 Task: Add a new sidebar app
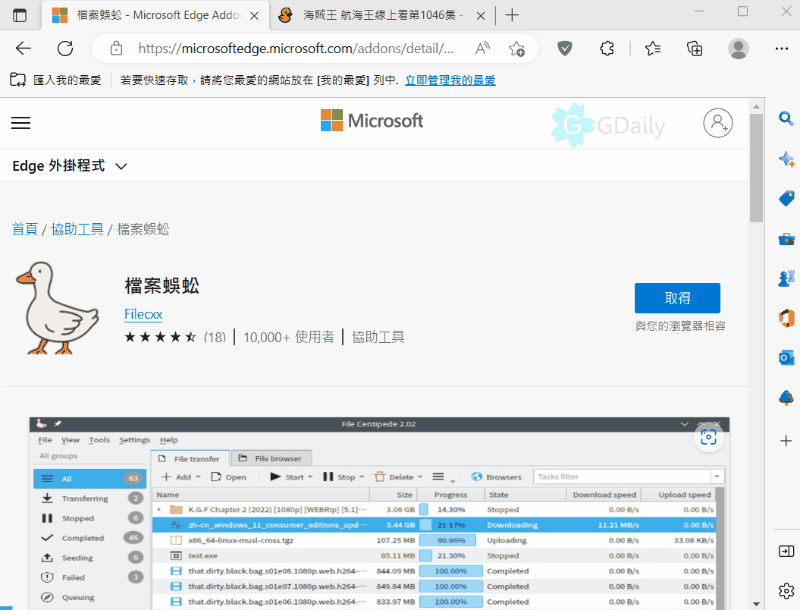pos(786,441)
